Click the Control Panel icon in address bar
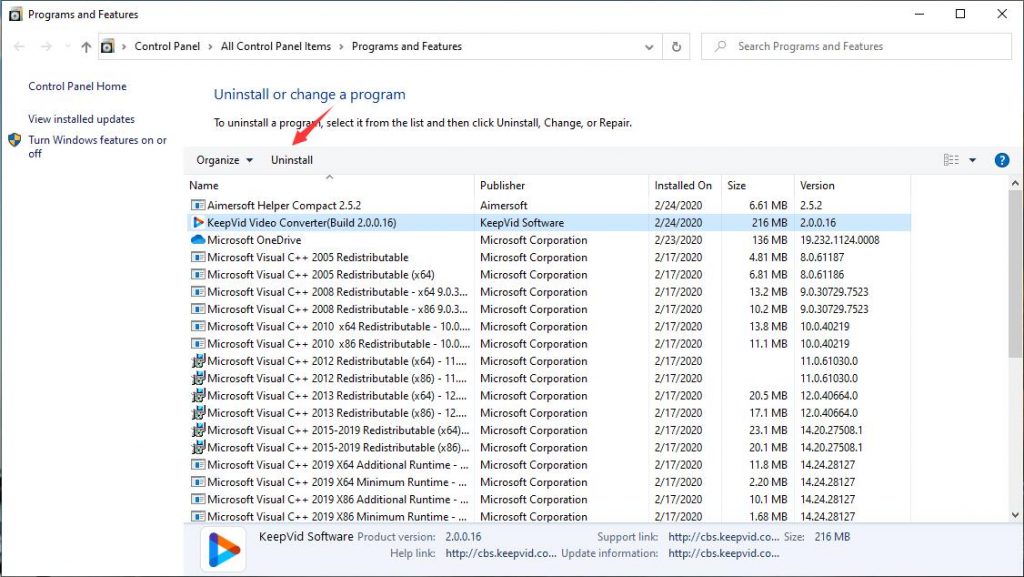The image size is (1024, 577). pyautogui.click(x=108, y=46)
